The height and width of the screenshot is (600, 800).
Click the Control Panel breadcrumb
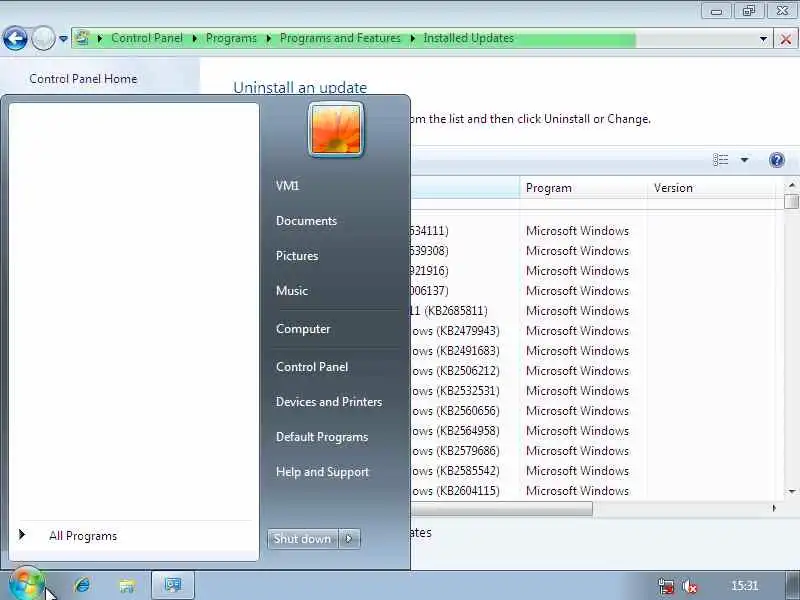(x=147, y=38)
